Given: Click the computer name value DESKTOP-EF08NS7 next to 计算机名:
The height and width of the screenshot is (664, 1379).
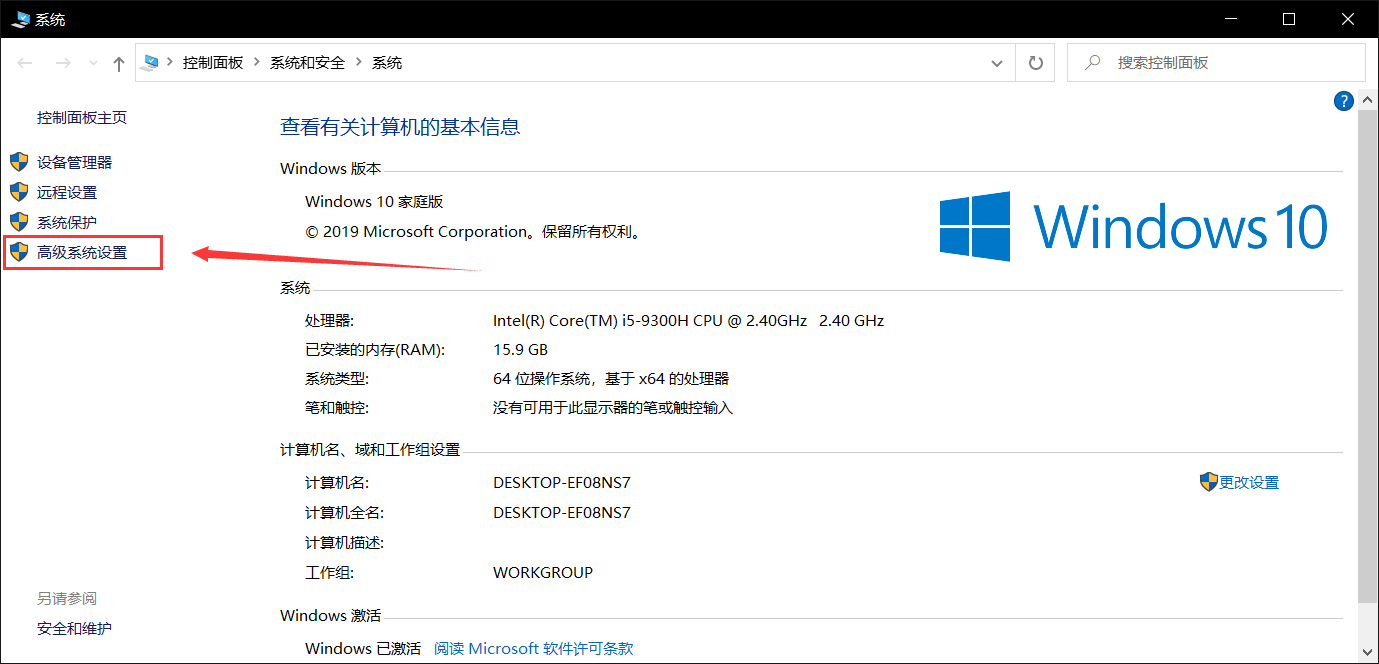Looking at the screenshot, I should tap(562, 482).
